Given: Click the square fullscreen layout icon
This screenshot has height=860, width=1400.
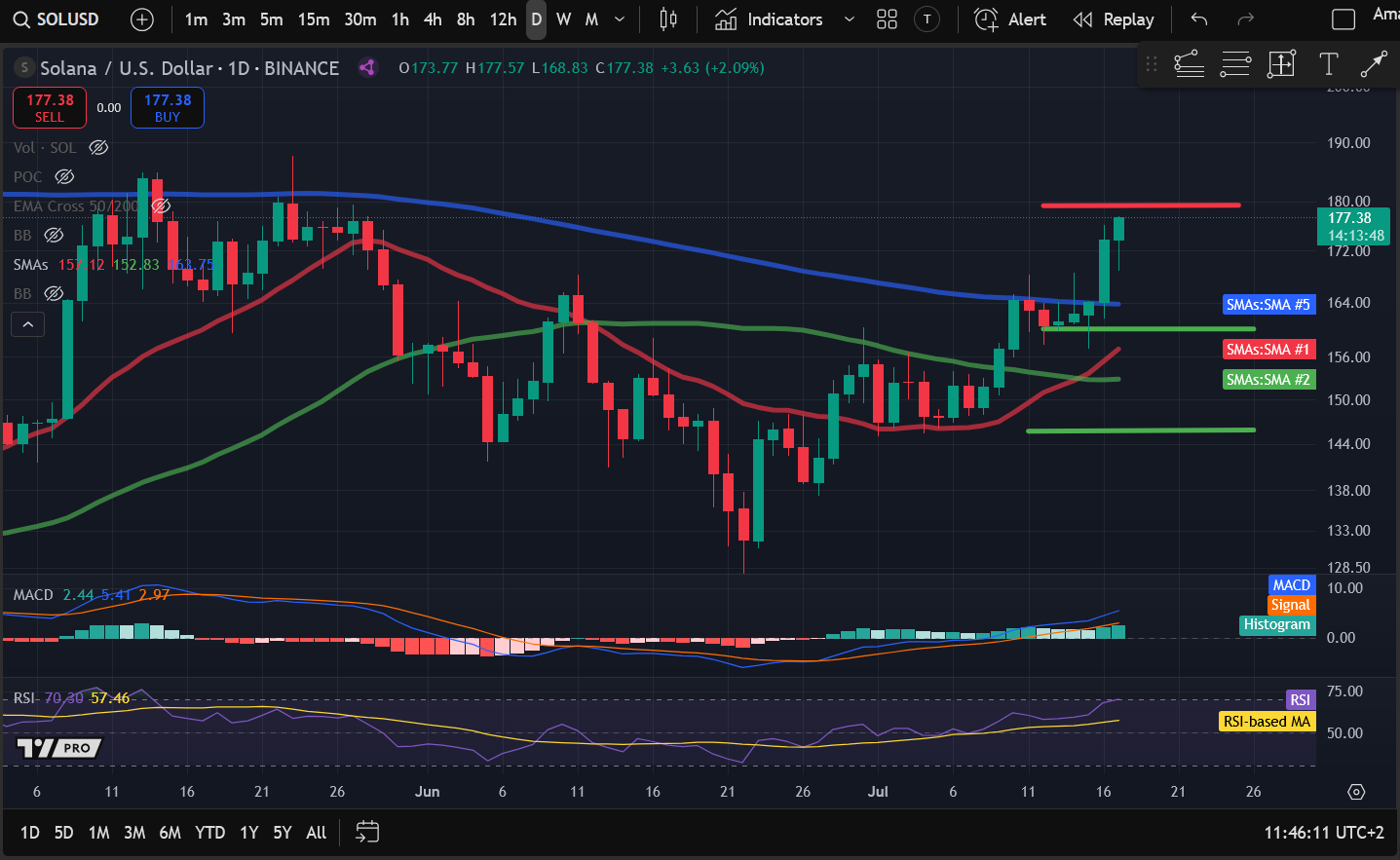Looking at the screenshot, I should click(x=1343, y=19).
